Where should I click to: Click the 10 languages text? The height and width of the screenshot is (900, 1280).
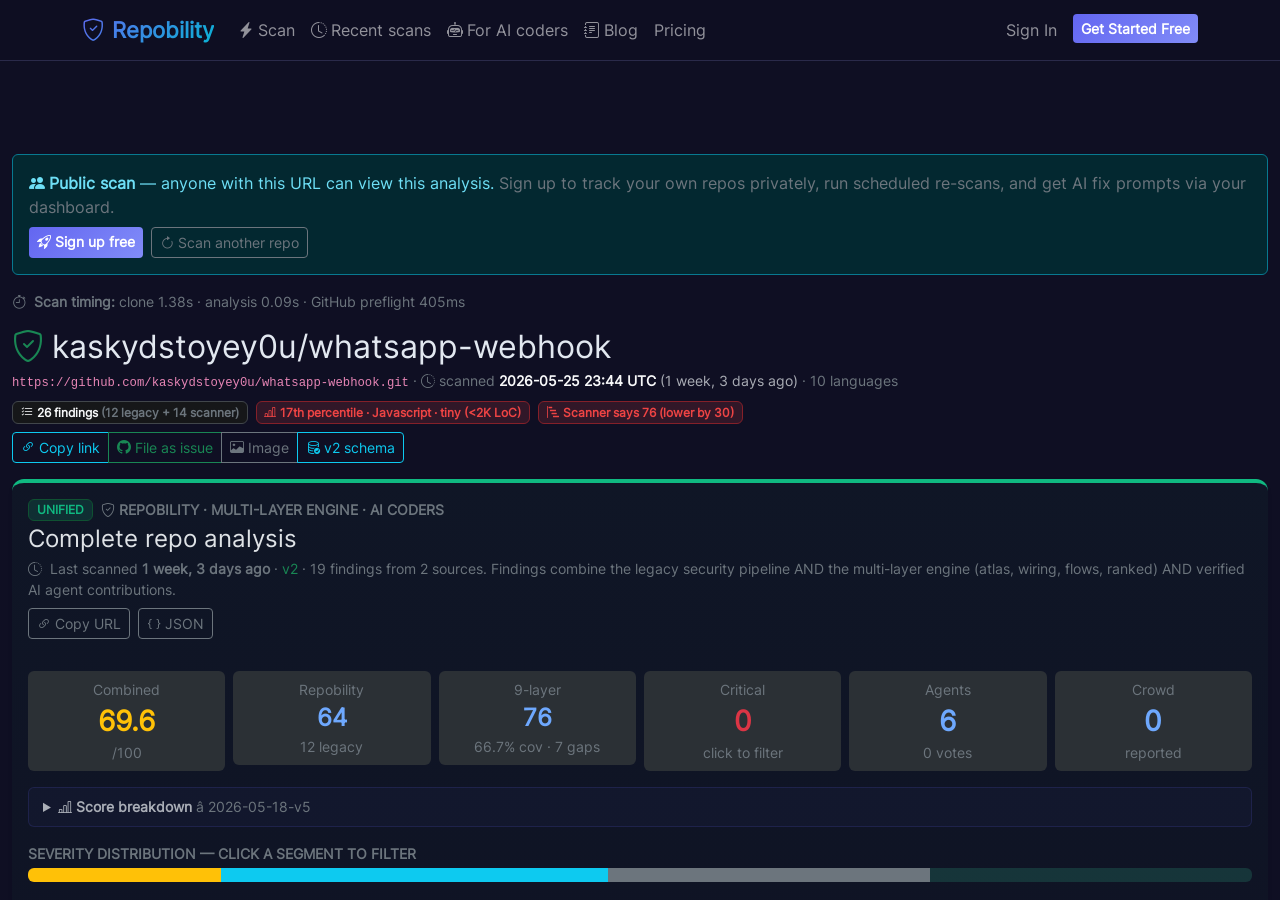(854, 381)
